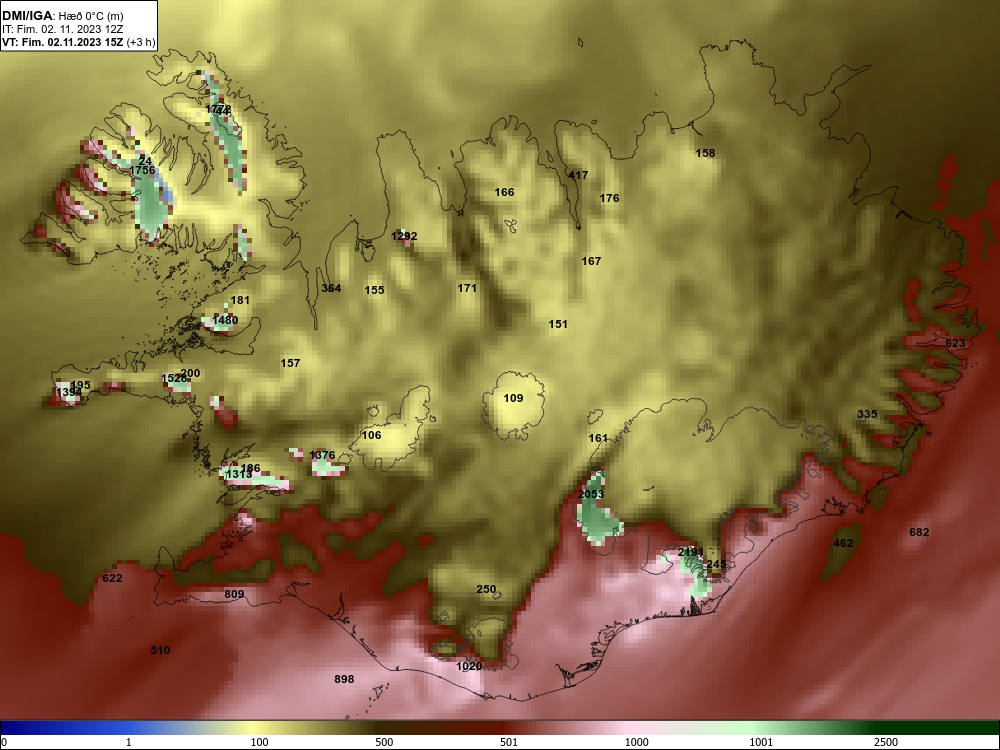Select the value label '335' in the east
Image resolution: width=1000 pixels, height=750 pixels.
(x=867, y=415)
